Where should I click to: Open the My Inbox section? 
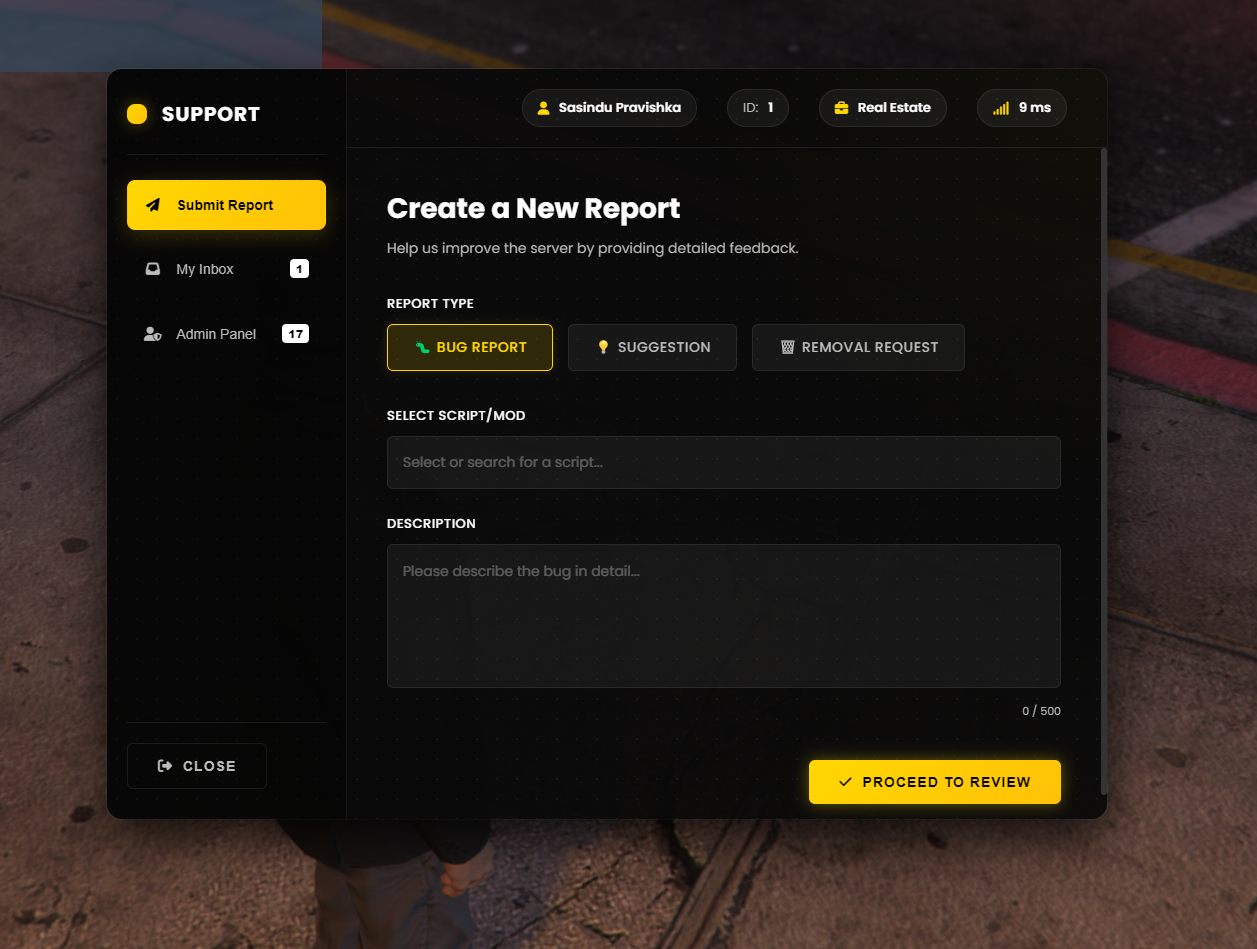point(226,269)
